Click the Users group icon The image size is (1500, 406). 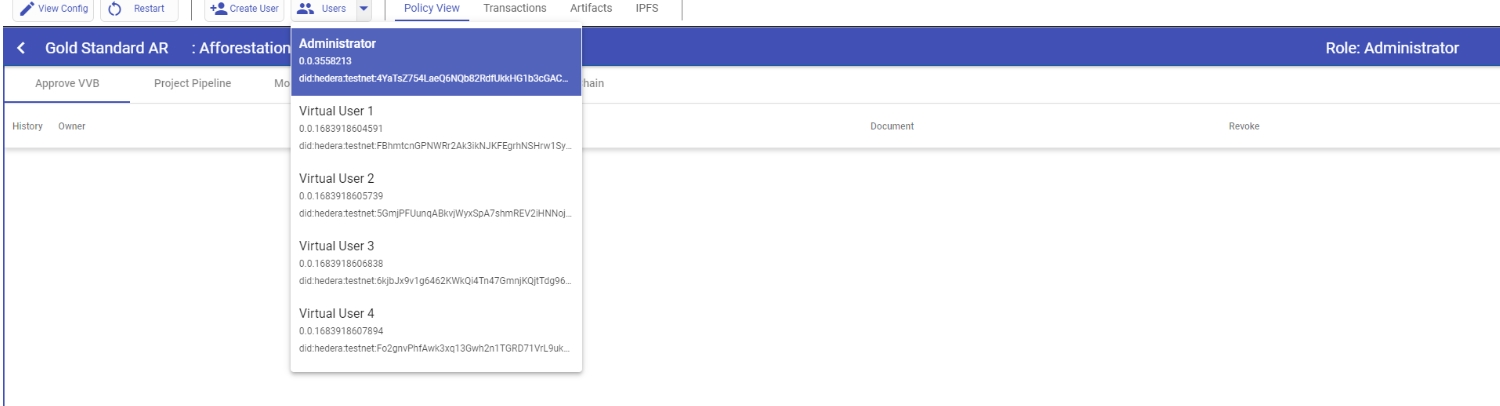point(306,9)
